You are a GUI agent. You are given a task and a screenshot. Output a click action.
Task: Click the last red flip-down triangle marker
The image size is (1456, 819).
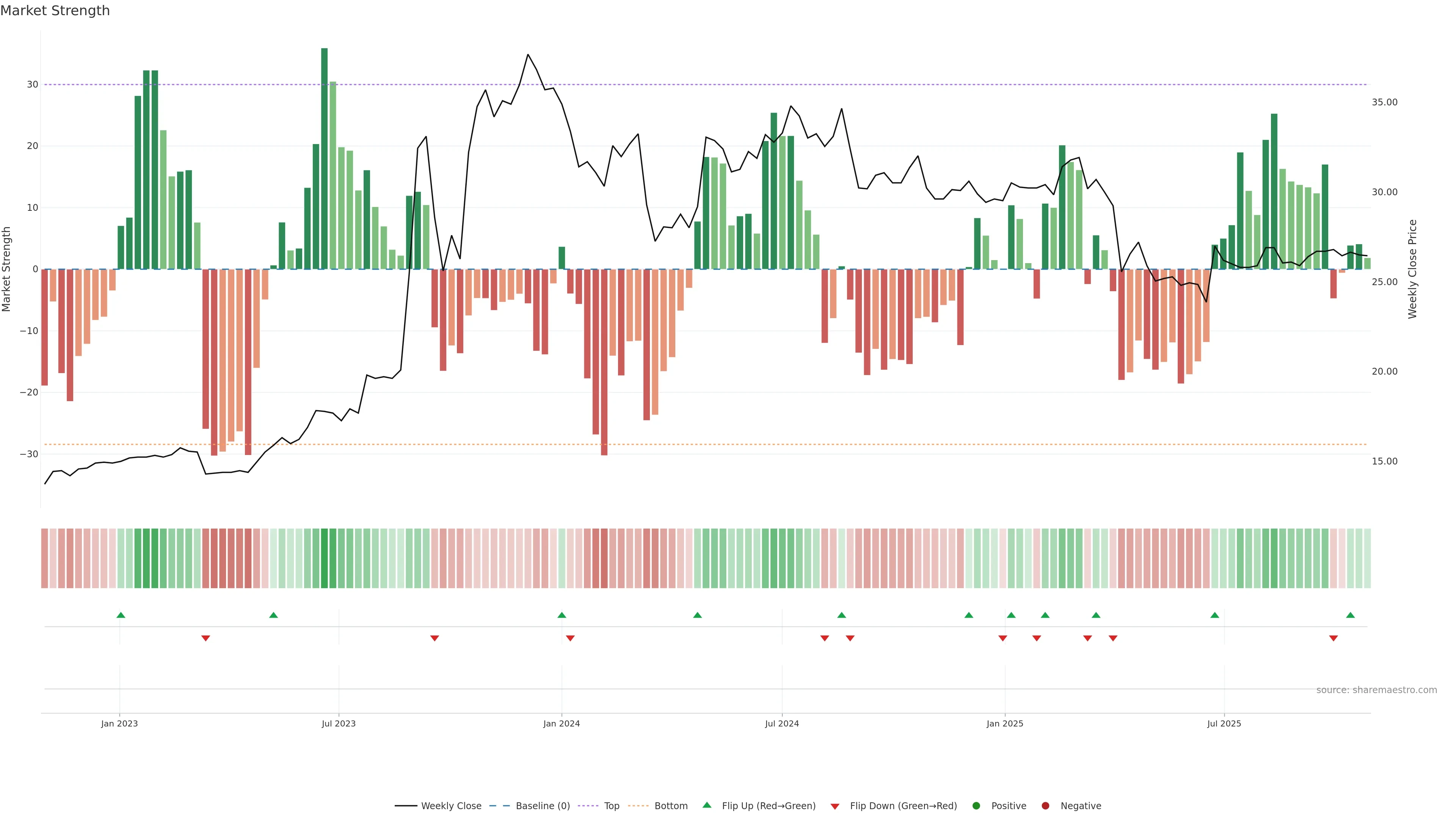tap(1334, 638)
